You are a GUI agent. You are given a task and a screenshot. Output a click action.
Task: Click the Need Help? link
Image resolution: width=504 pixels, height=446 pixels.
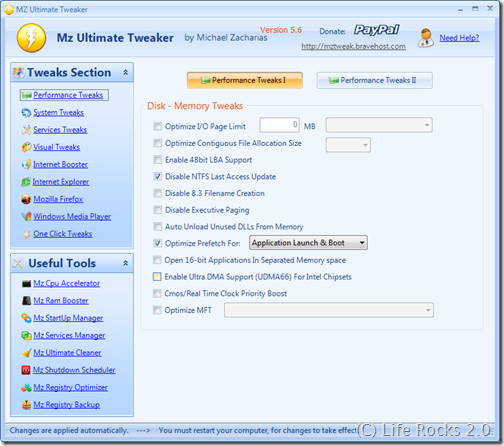[459, 38]
